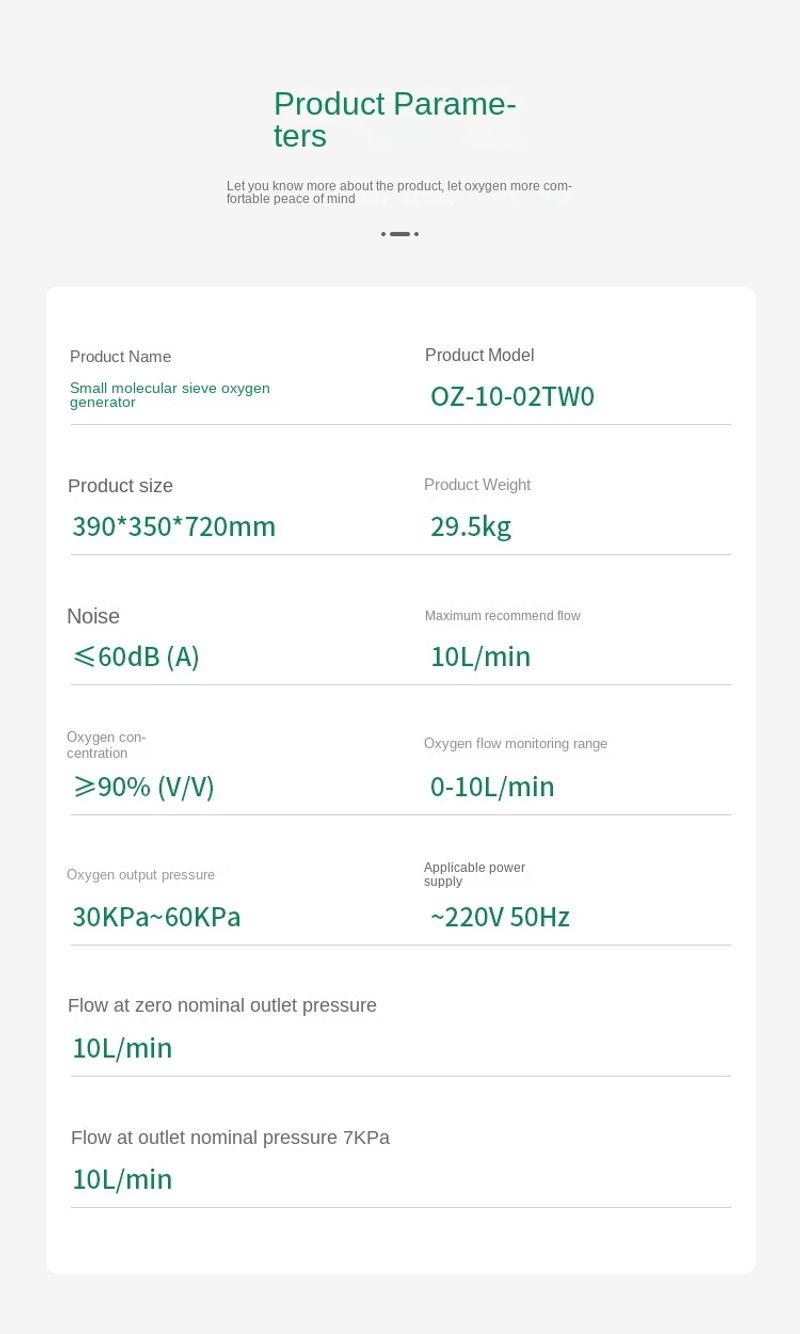The height and width of the screenshot is (1334, 800).
Task: Click the 29.5kg product weight value
Action: click(470, 527)
